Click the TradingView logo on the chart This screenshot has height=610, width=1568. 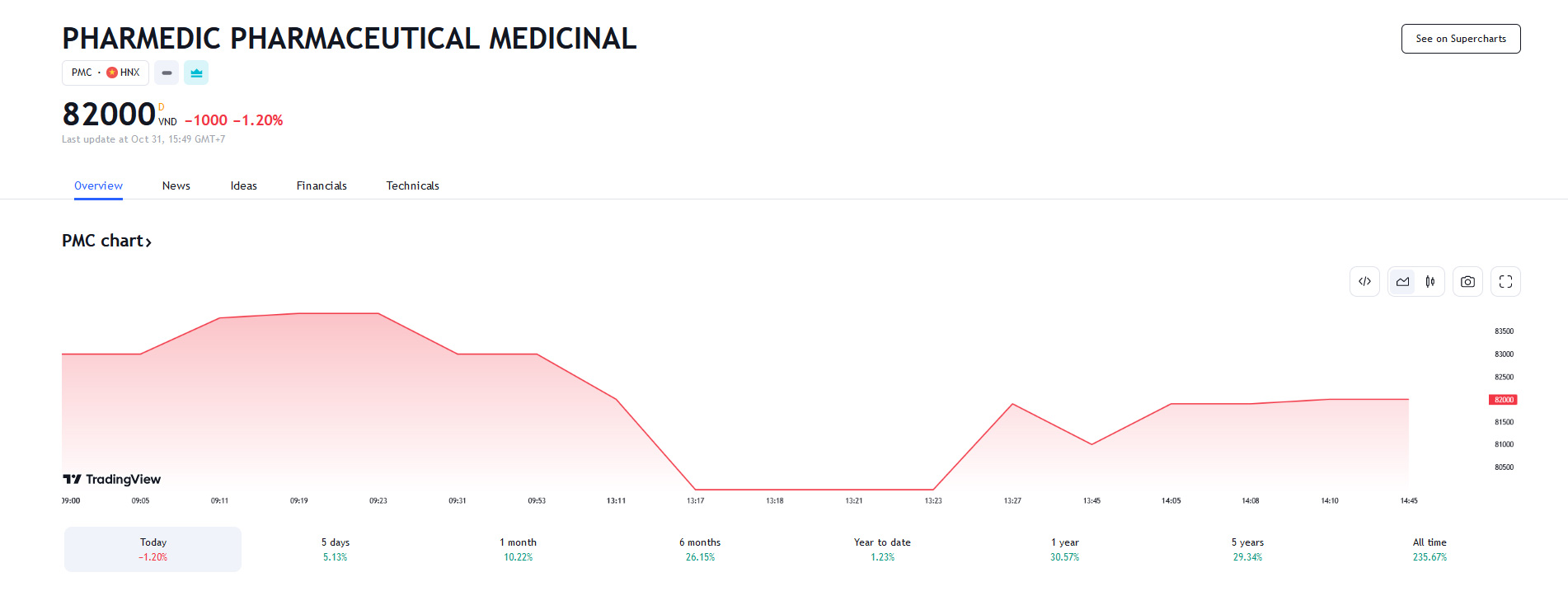(112, 479)
